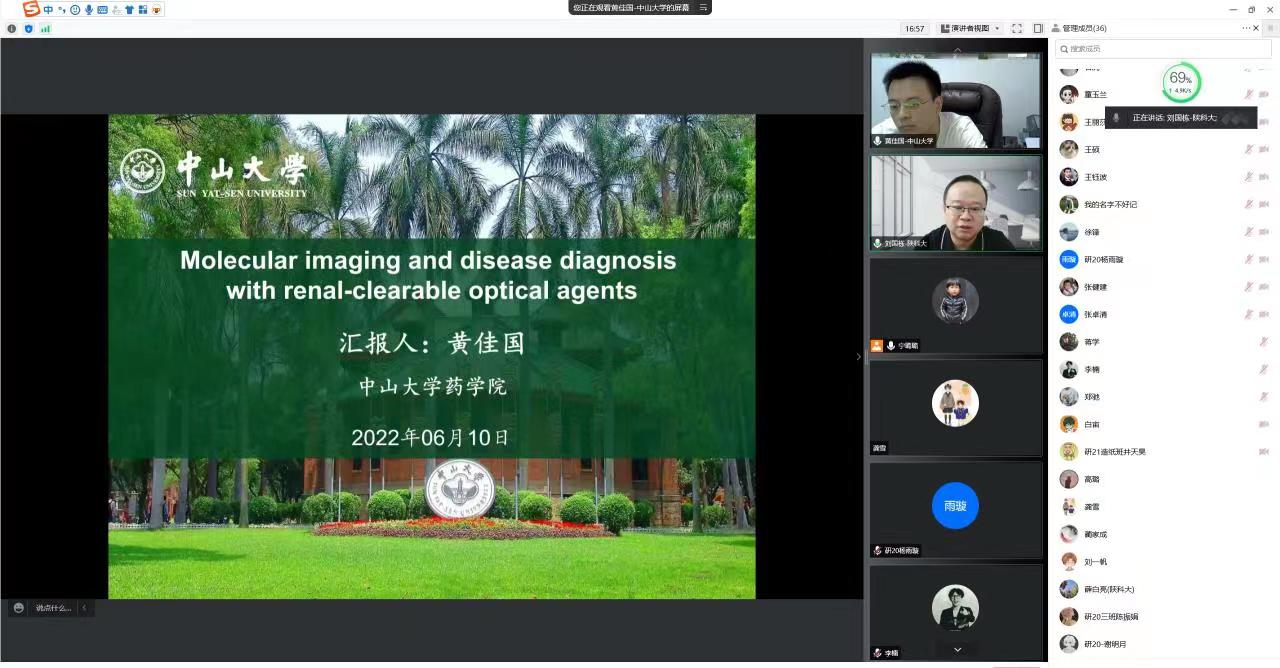Check the green network signal icon
The width and height of the screenshot is (1280, 668).
pos(45,28)
